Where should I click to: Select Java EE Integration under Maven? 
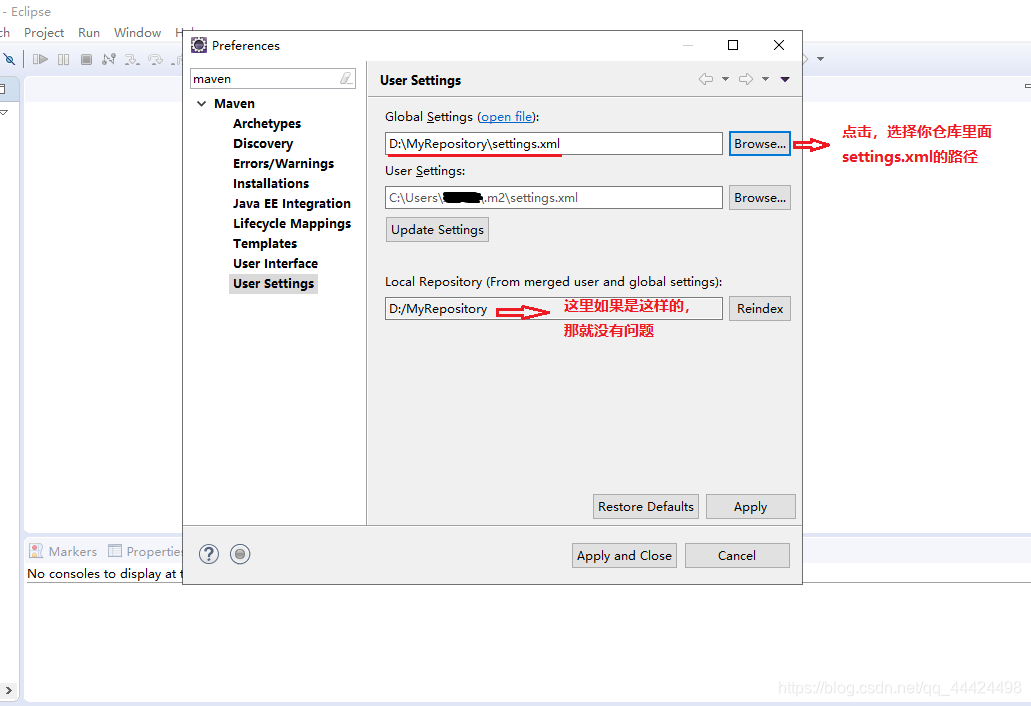(x=292, y=204)
